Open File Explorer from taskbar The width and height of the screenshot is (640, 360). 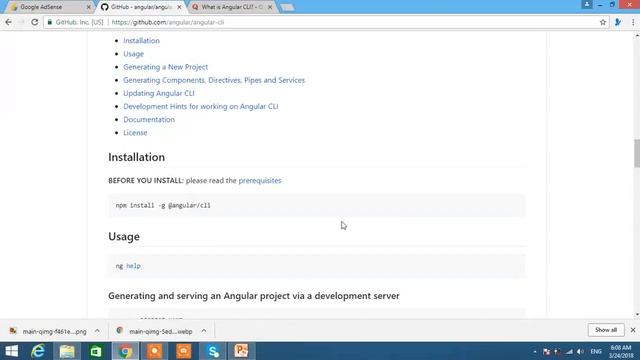click(x=67, y=351)
